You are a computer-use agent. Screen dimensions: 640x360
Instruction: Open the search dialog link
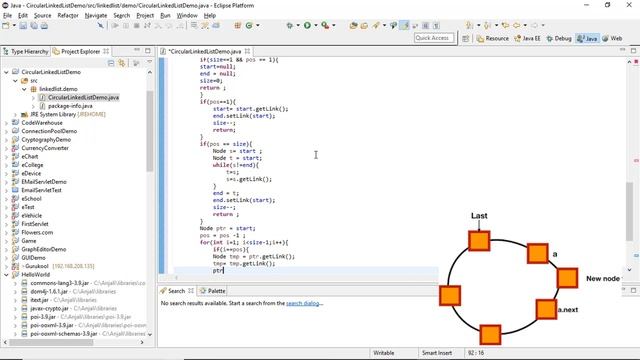coord(303,303)
